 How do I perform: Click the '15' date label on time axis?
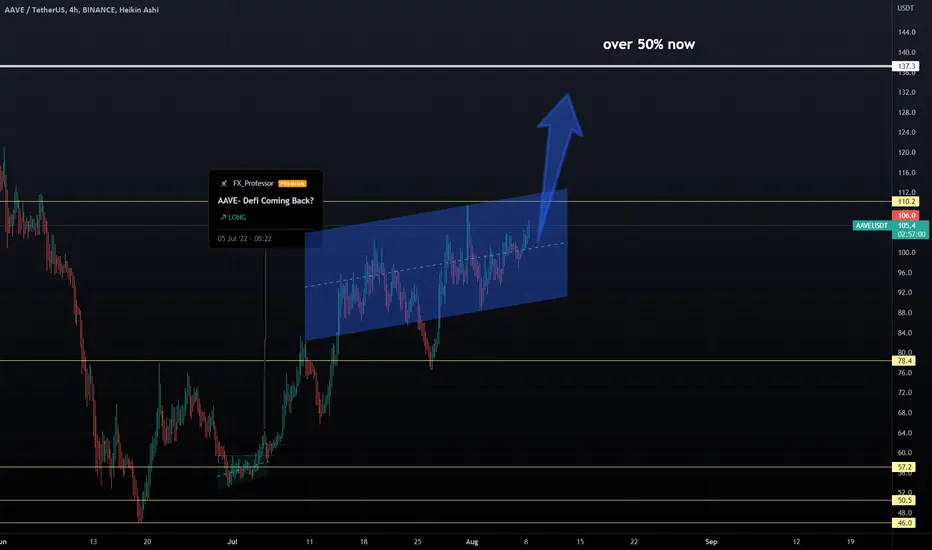(x=580, y=542)
